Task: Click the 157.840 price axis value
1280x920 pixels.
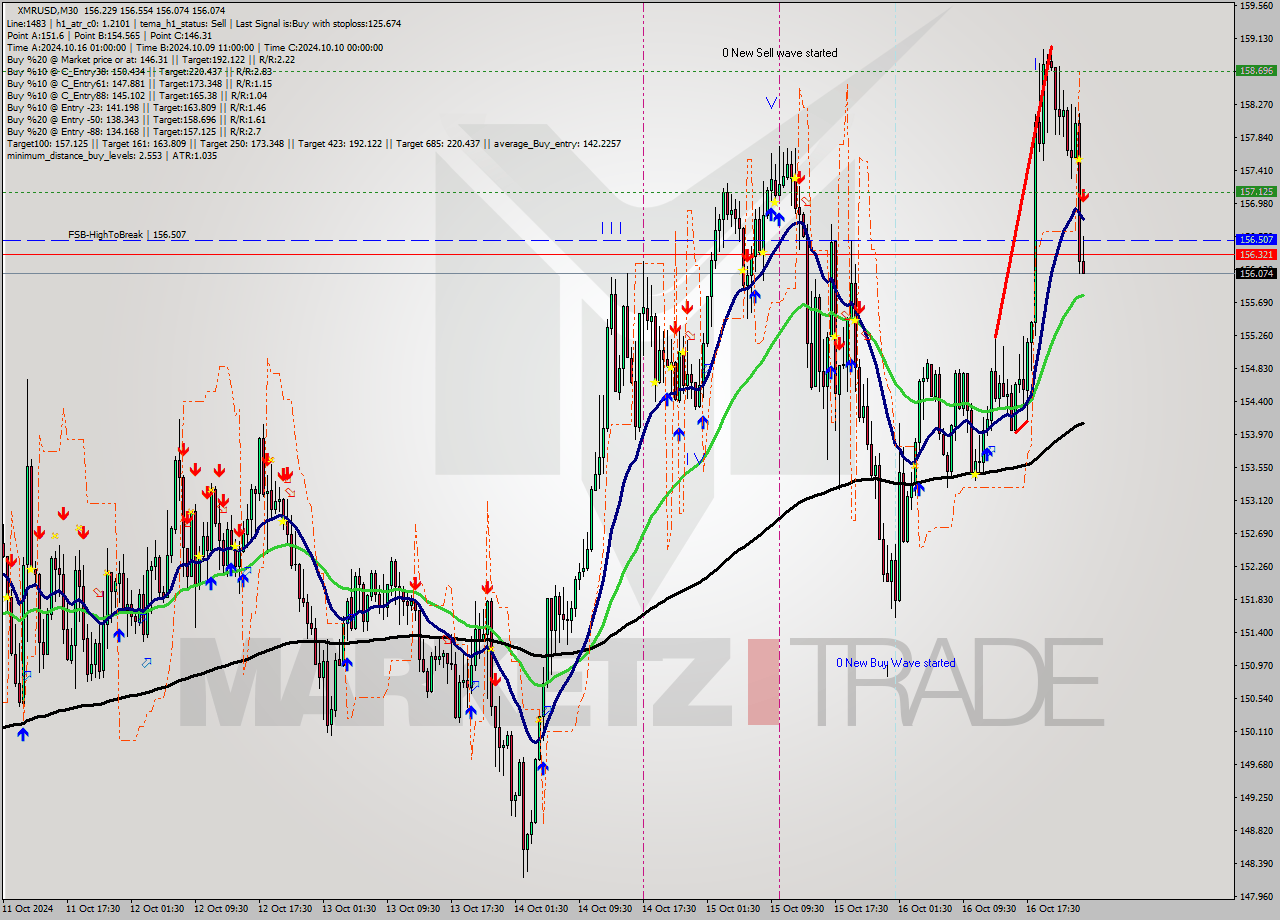Action: 1257,138
